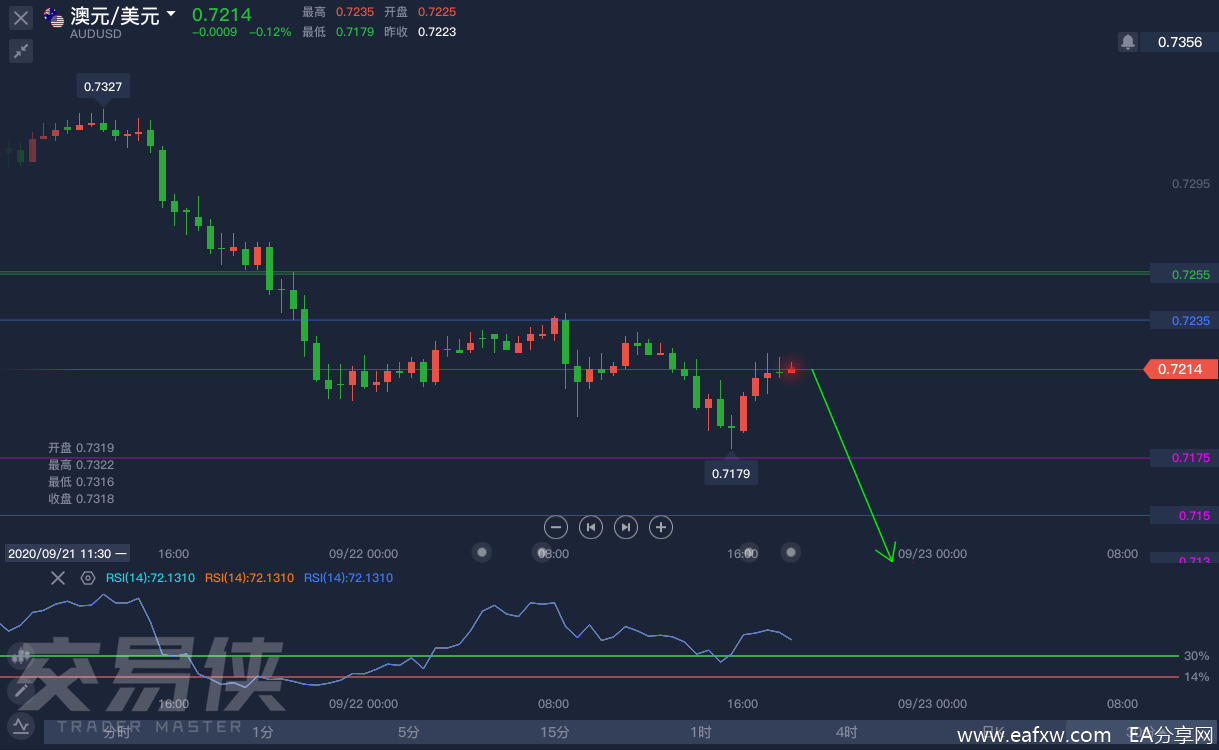Click the large green 0.7214 quote price
This screenshot has height=750, width=1219.
click(x=221, y=14)
